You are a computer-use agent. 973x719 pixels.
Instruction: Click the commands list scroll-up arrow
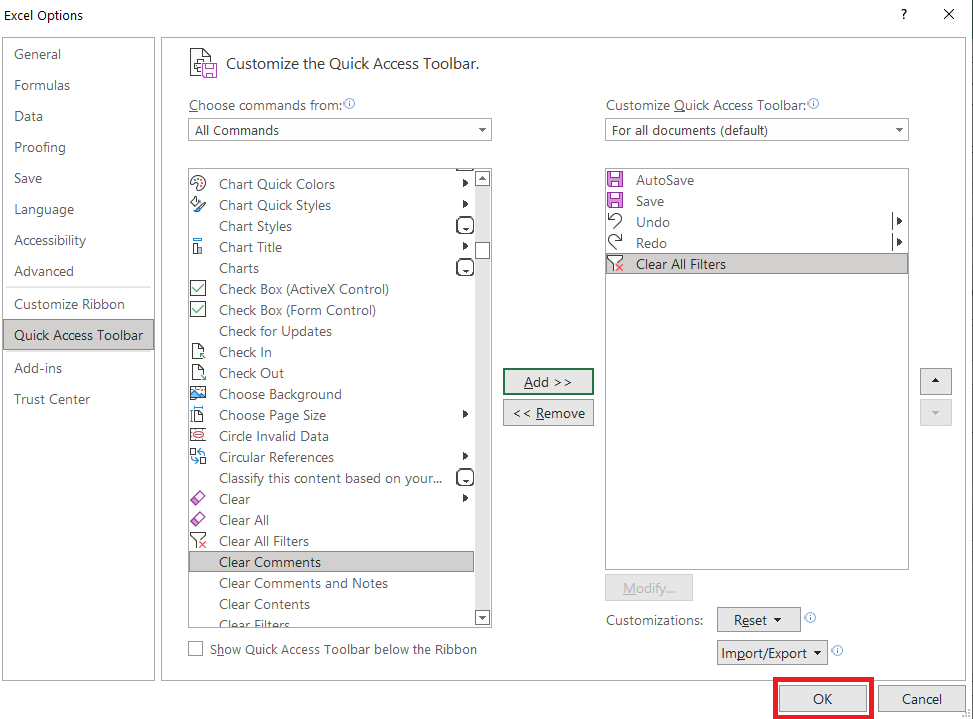click(x=482, y=179)
